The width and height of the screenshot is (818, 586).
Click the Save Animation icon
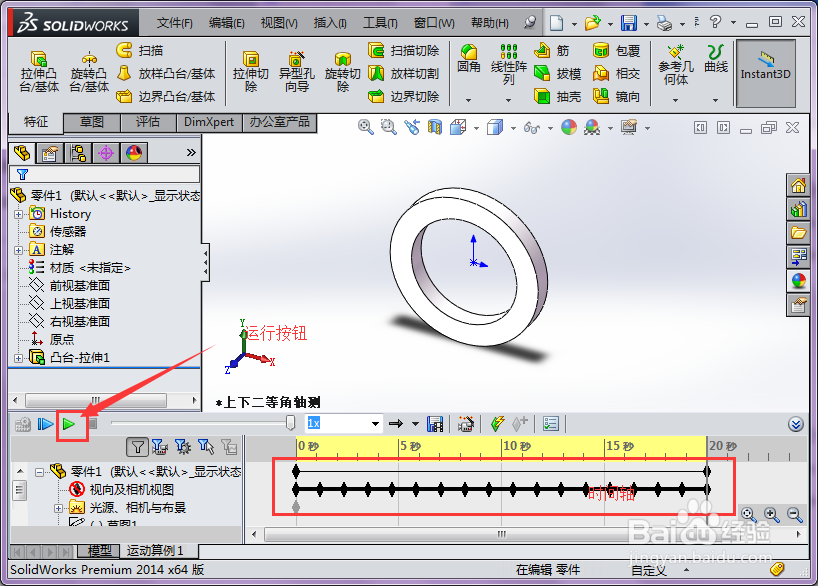pos(435,424)
